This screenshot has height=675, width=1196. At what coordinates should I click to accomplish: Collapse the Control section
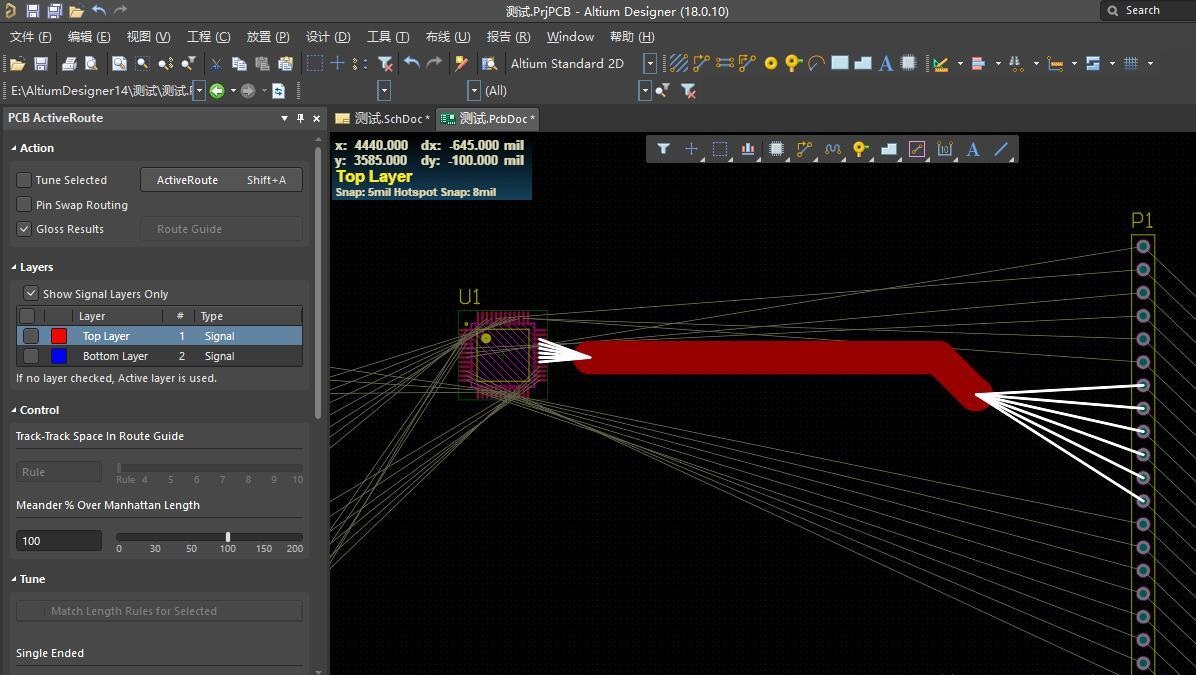point(15,410)
